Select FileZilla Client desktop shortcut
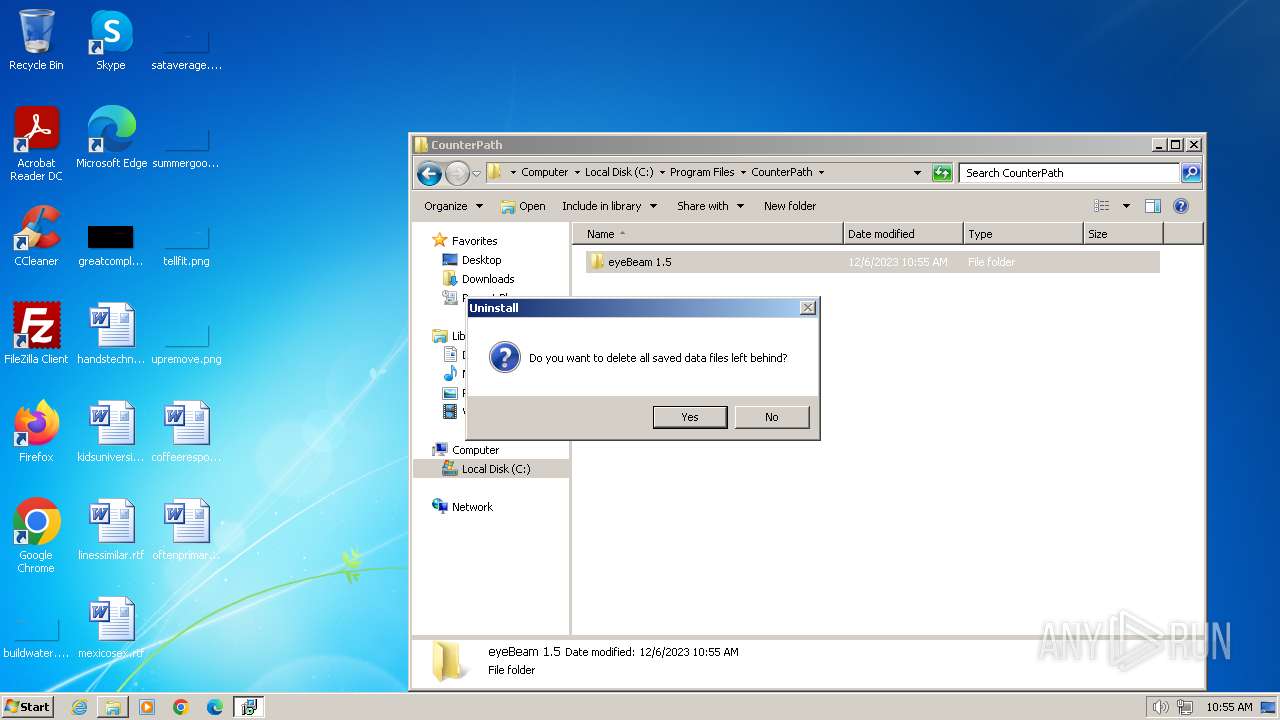Image resolution: width=1280 pixels, height=720 pixels. (x=36, y=334)
